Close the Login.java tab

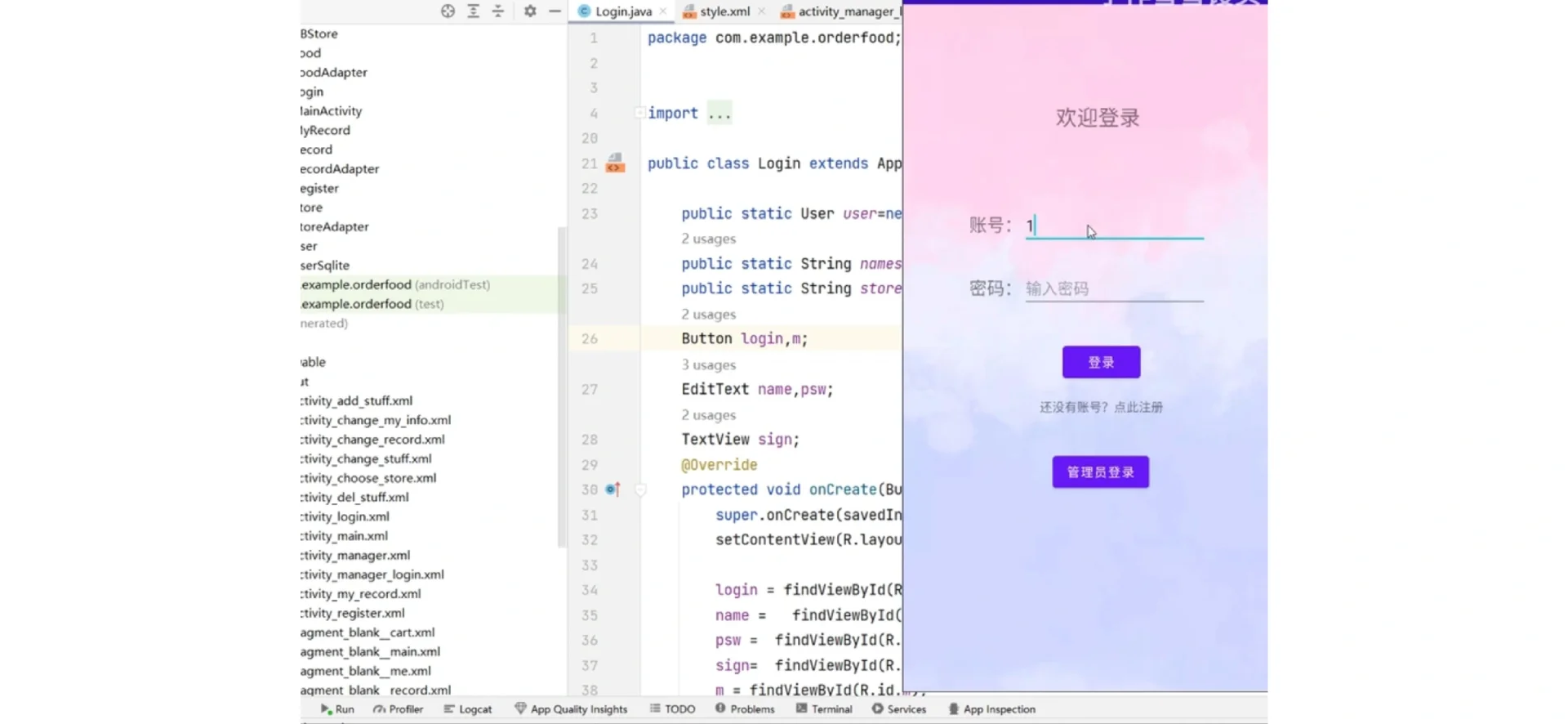663,11
